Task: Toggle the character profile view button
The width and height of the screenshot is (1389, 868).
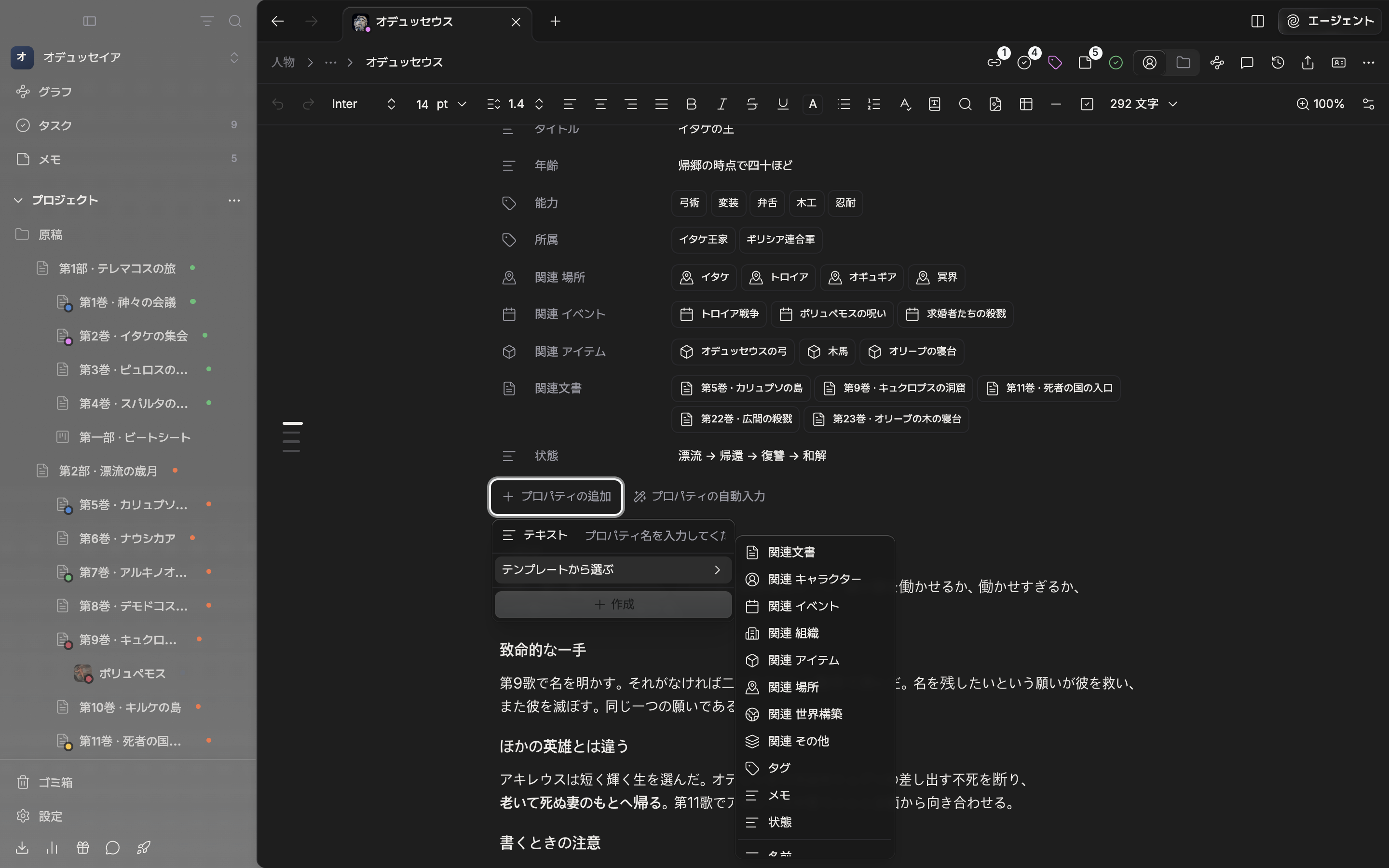Action: click(x=1150, y=63)
